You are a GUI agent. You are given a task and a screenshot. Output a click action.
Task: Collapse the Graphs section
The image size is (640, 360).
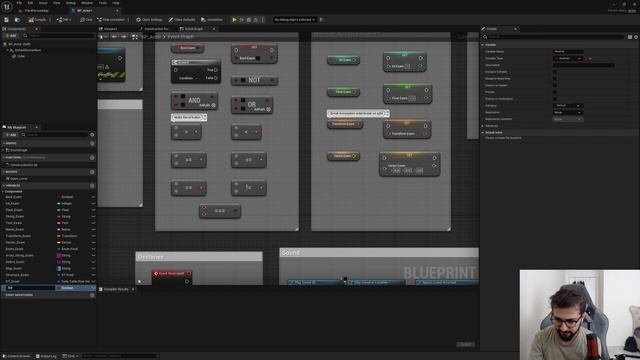pos(4,143)
